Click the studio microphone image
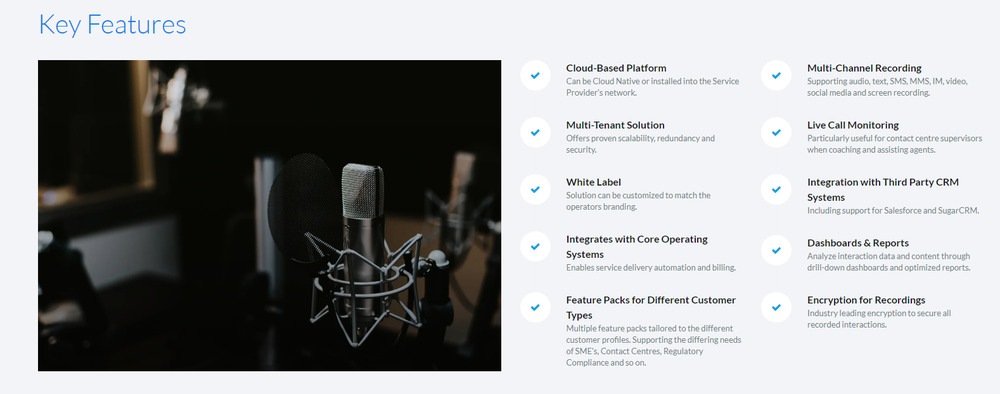Screen dimensions: 1000x394 click(269, 215)
